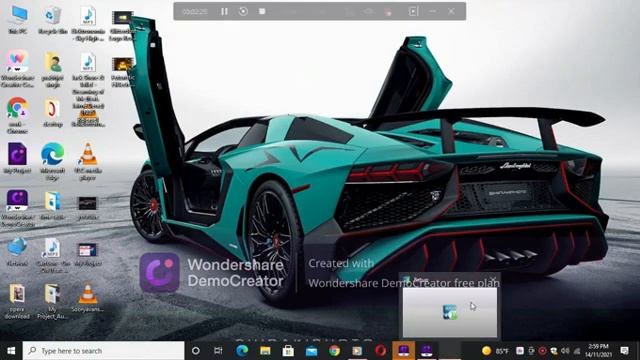Image resolution: width=640 pixels, height=360 pixels.
Task: Select the Chrome profile shortcut on desktop
Action: [17, 115]
